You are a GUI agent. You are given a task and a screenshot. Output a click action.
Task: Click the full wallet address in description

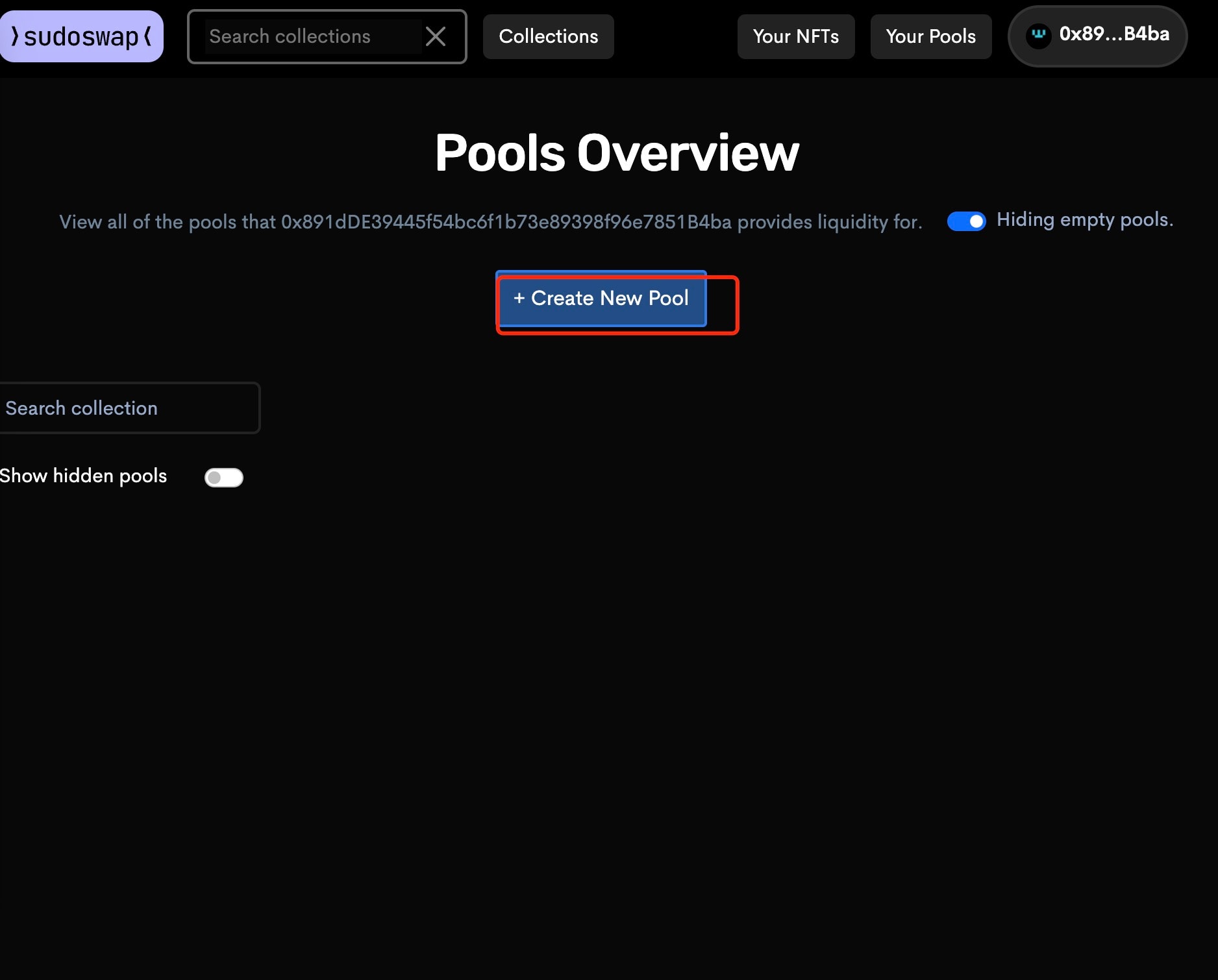[x=506, y=222]
